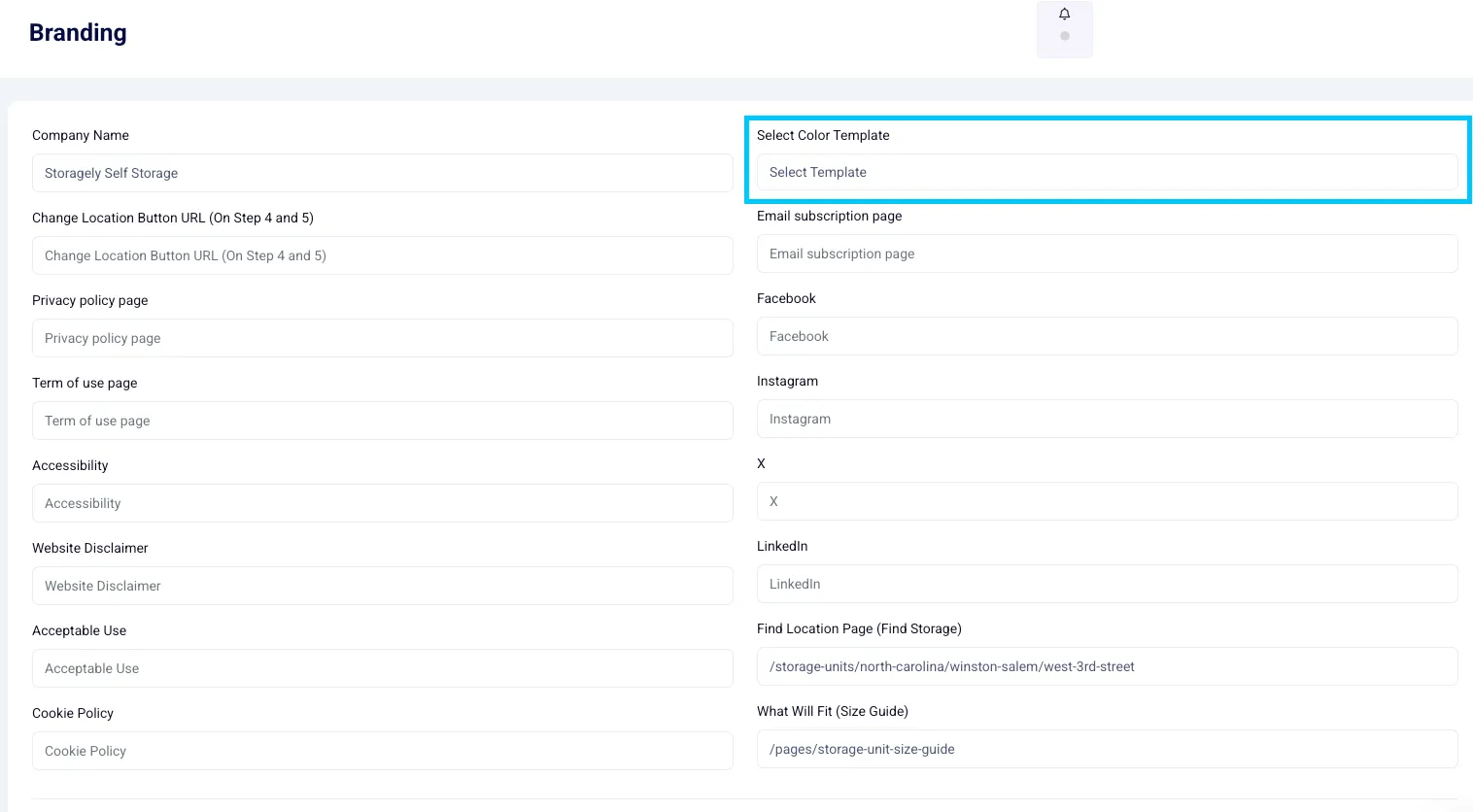Select the X social link field
Viewport: 1473px width, 812px height.
pyautogui.click(x=1108, y=501)
